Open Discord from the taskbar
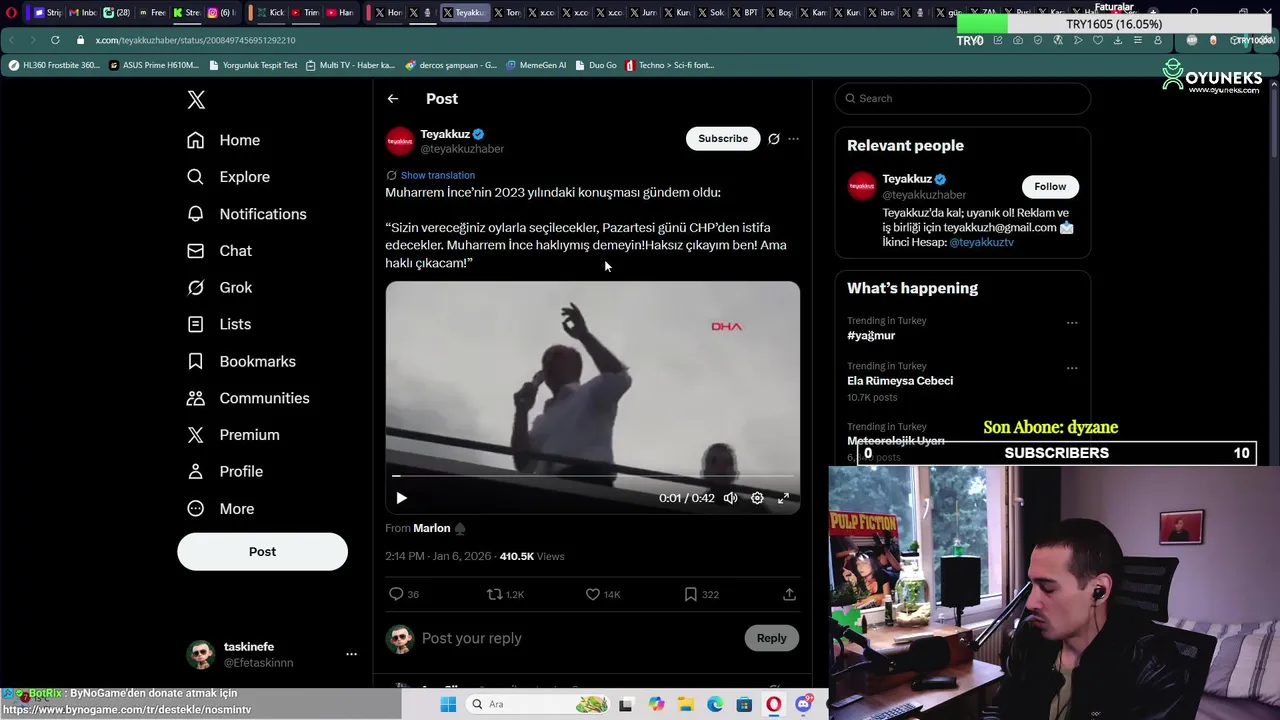Viewport: 1280px width, 720px height. [803, 704]
